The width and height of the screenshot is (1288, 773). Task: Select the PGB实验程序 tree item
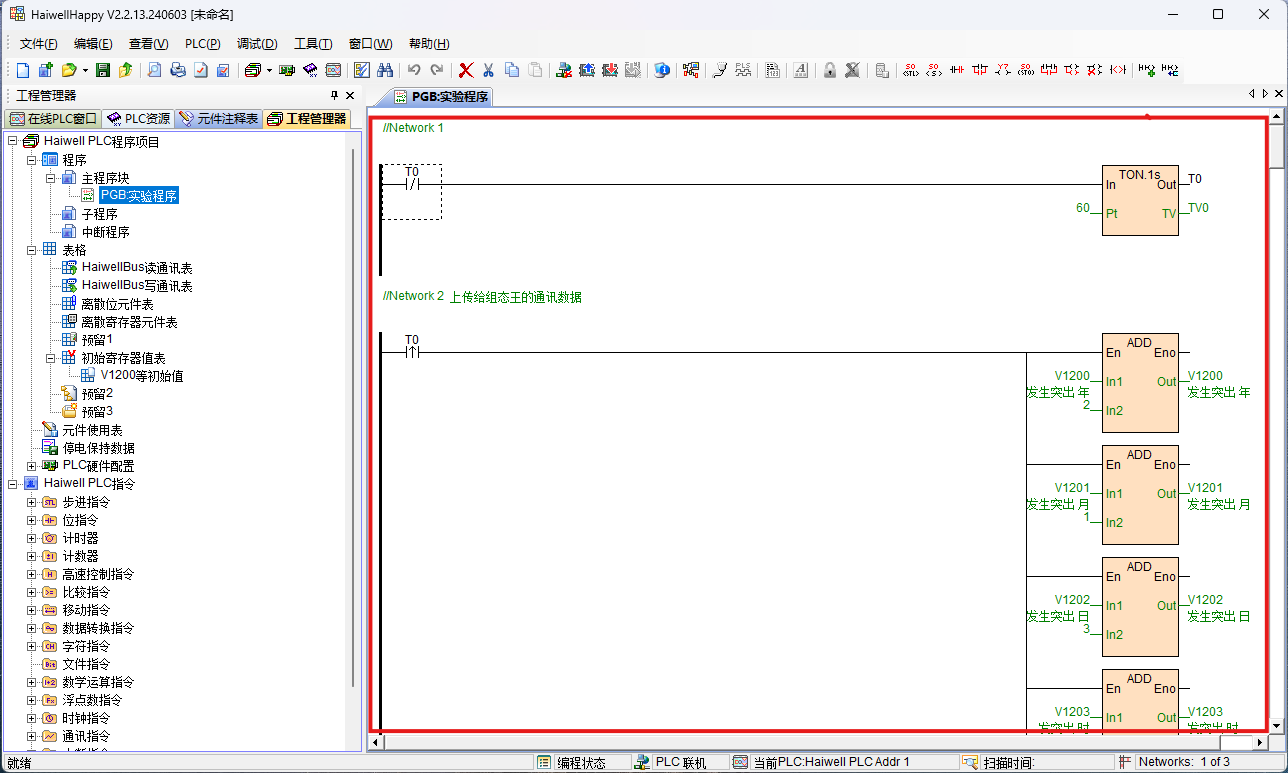click(x=138, y=196)
